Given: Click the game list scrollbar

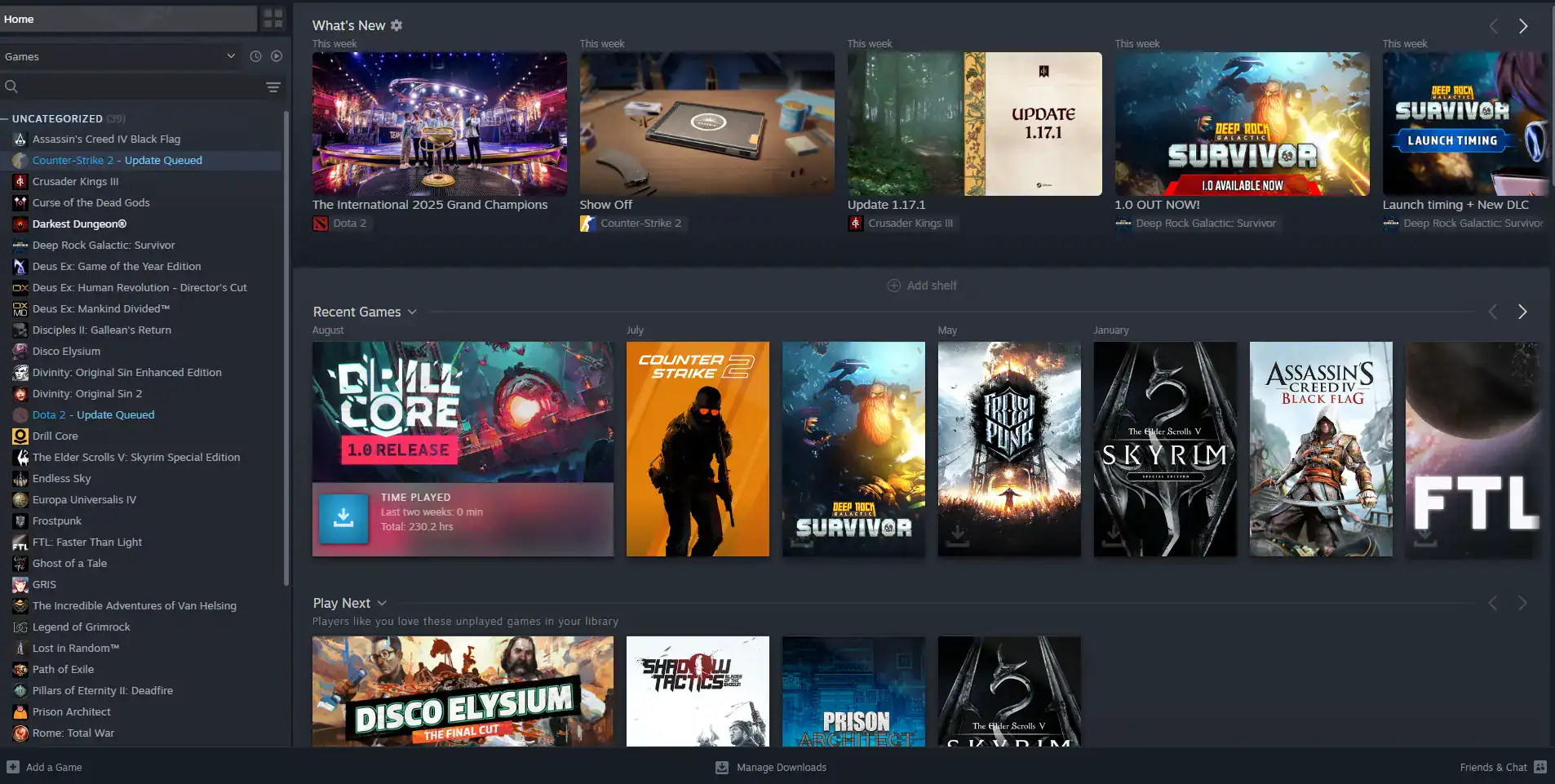Looking at the screenshot, I should (286, 348).
